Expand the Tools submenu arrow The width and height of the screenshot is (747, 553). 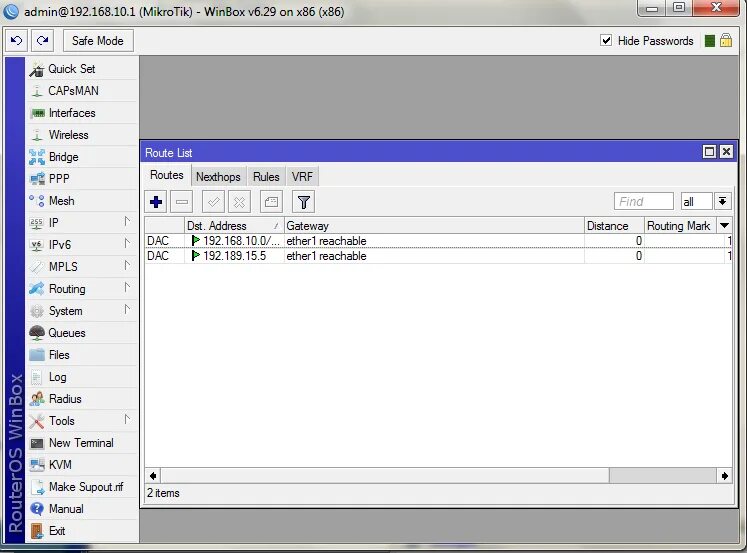click(x=127, y=420)
